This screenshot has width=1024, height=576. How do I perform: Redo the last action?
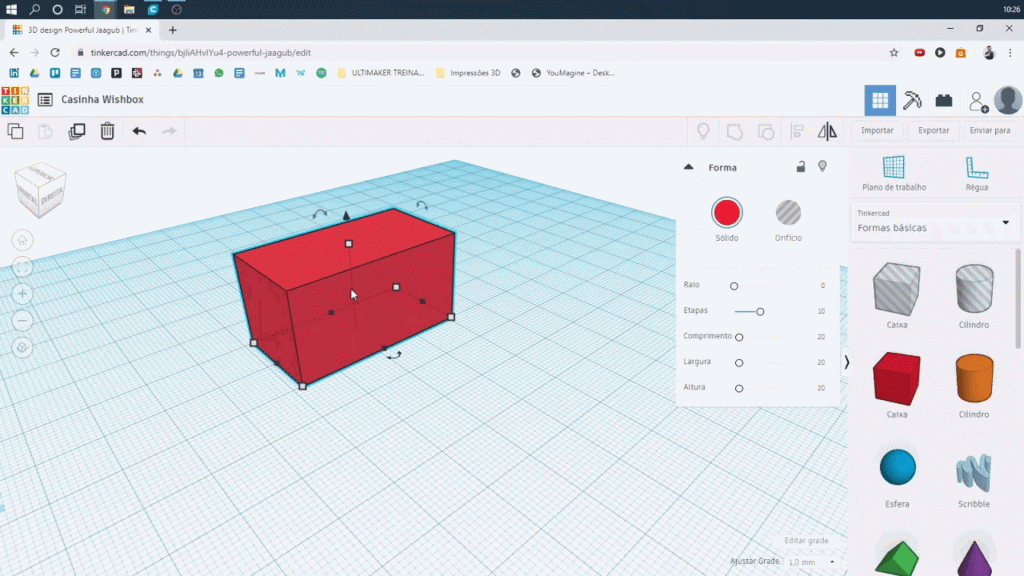[169, 131]
